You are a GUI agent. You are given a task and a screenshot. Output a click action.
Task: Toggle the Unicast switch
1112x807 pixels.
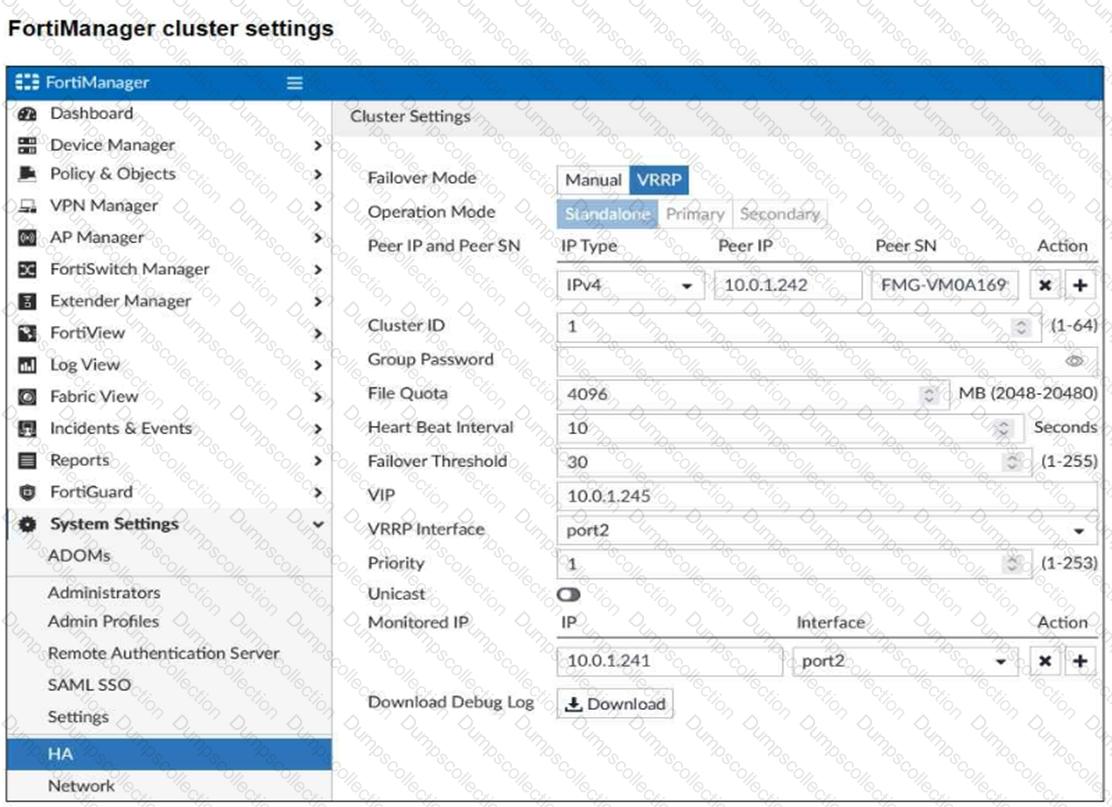[x=569, y=594]
